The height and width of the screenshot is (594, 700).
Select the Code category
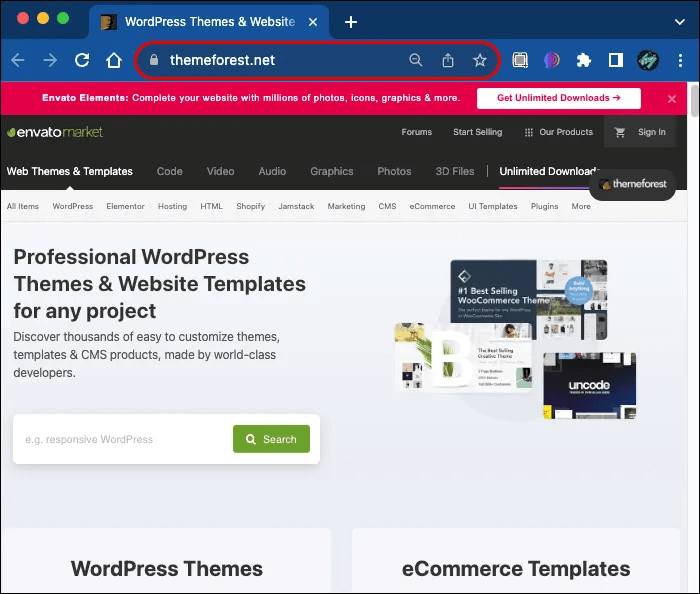click(x=170, y=171)
